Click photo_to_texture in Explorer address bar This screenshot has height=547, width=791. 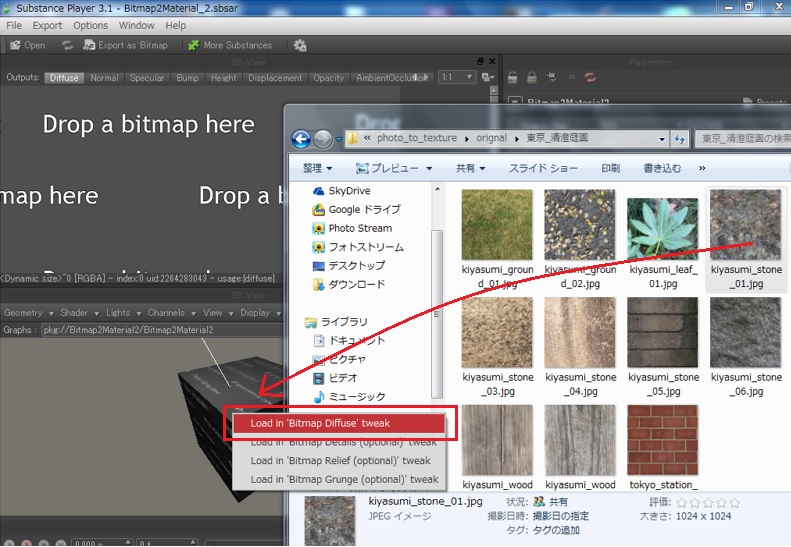pyautogui.click(x=417, y=138)
